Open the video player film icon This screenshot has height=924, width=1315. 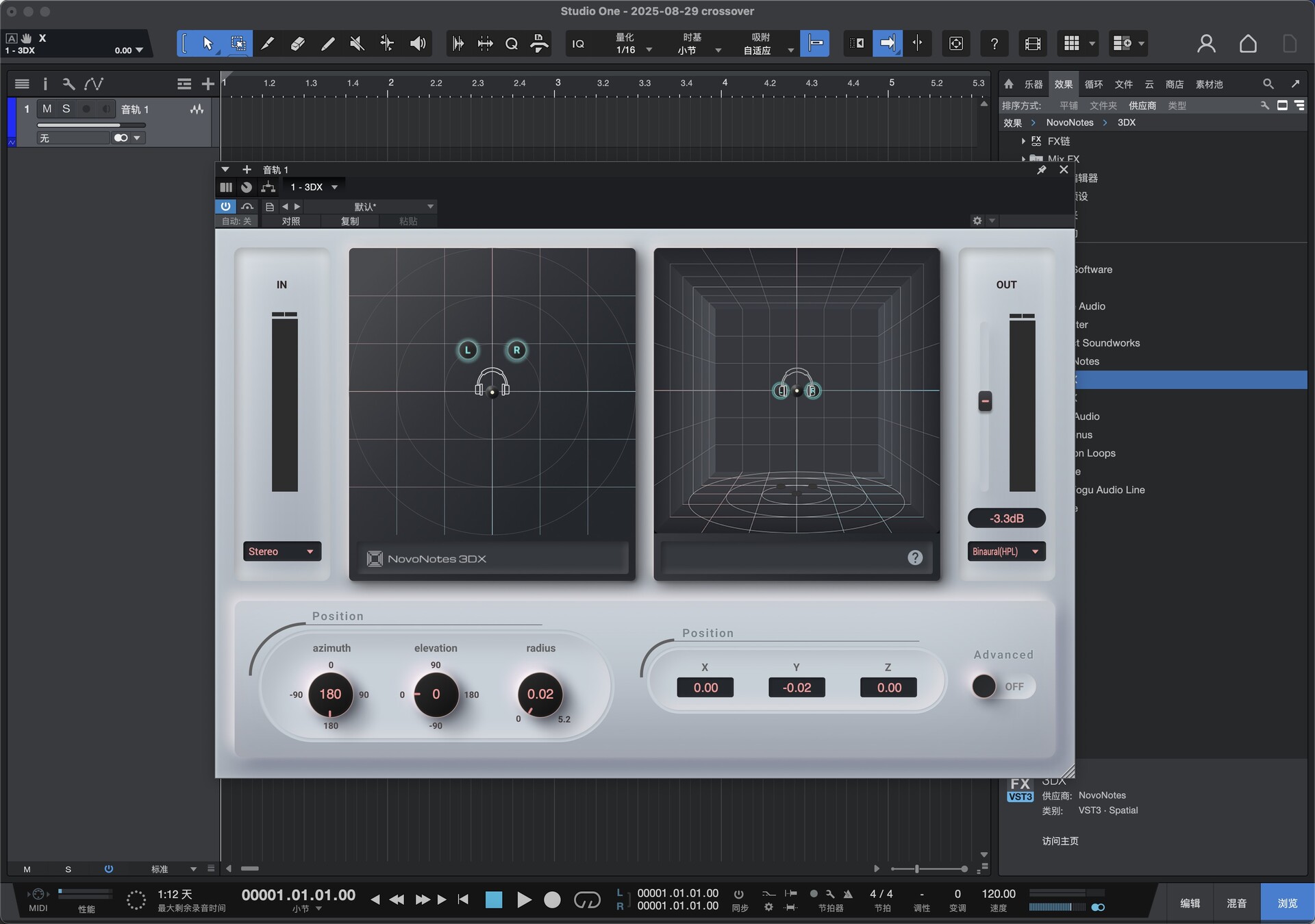tap(1033, 44)
